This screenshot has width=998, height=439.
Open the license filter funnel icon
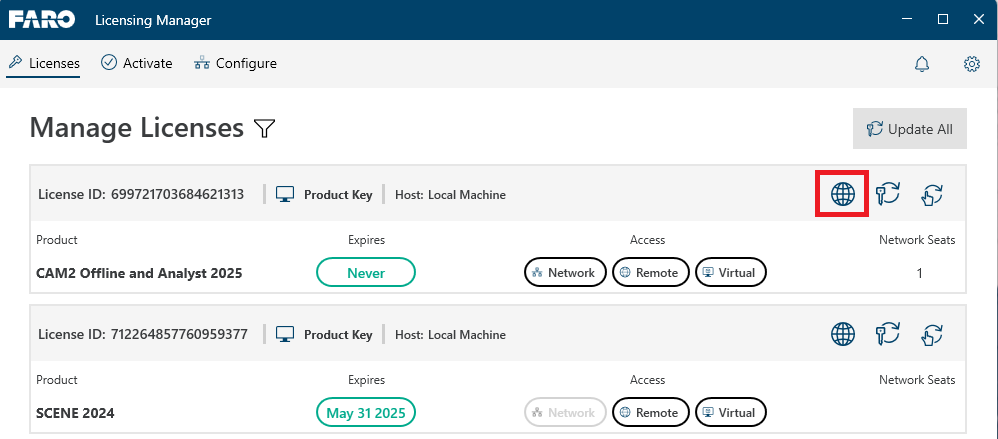click(x=264, y=128)
